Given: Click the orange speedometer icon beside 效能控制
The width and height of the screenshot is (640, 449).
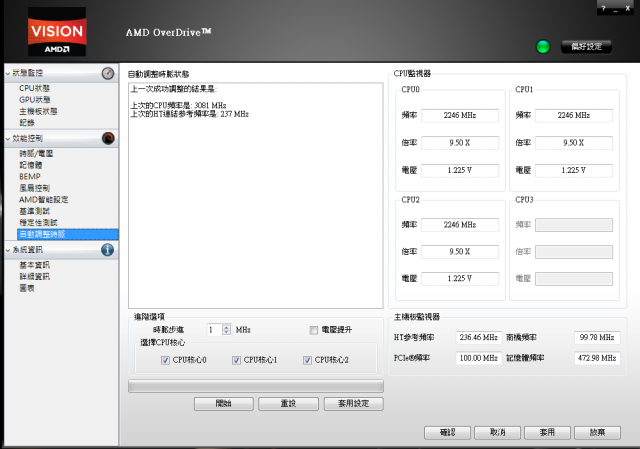Looking at the screenshot, I should (108, 138).
